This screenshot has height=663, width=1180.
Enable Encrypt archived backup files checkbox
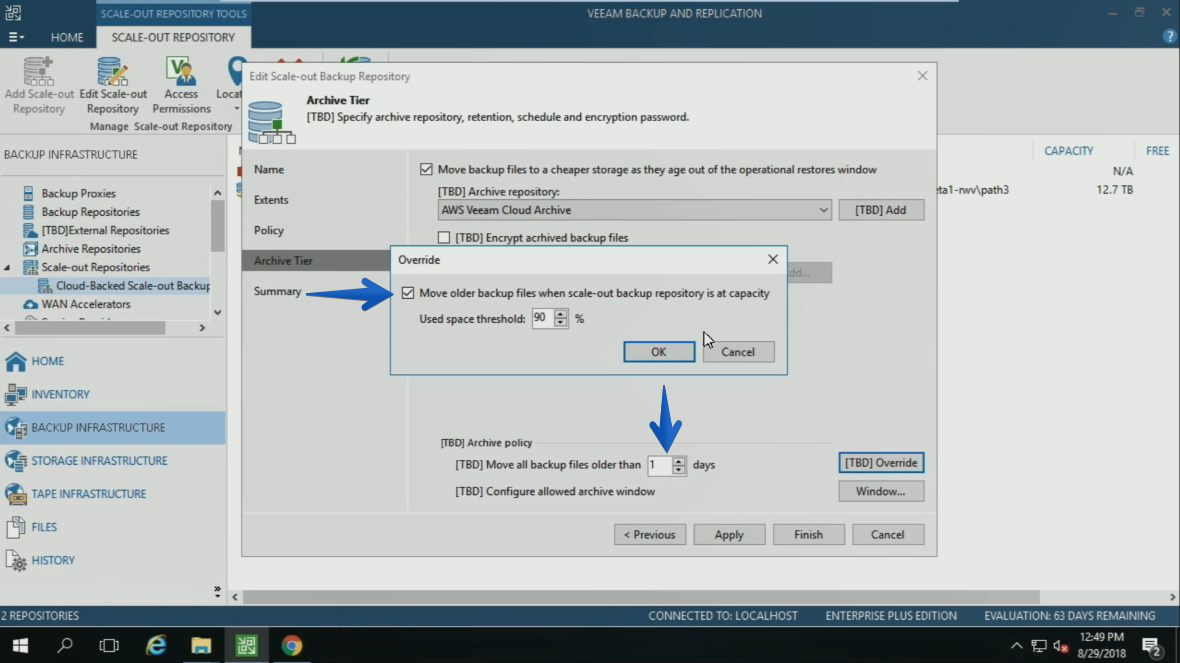click(x=444, y=238)
